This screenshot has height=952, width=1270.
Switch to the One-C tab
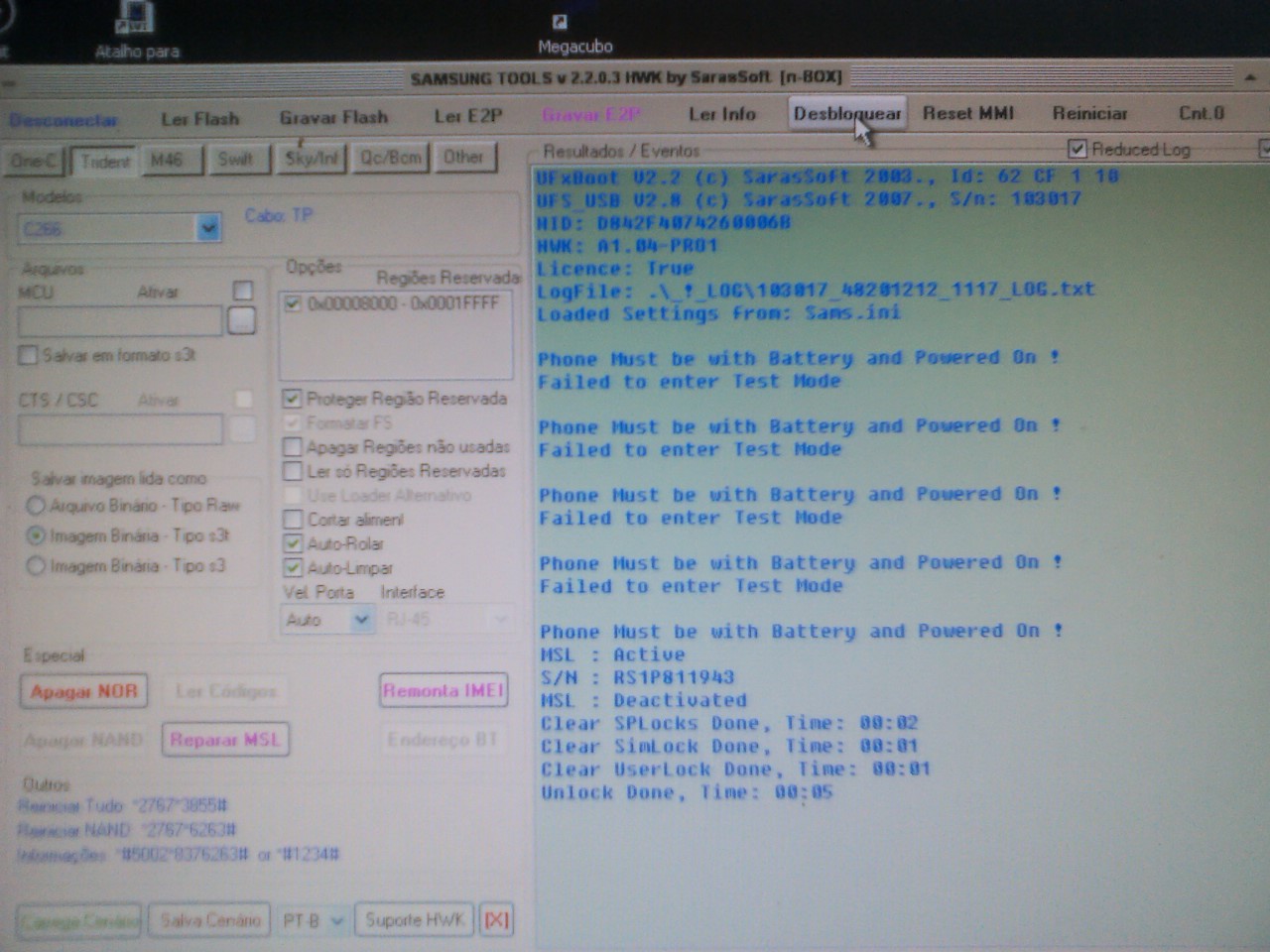coord(35,161)
